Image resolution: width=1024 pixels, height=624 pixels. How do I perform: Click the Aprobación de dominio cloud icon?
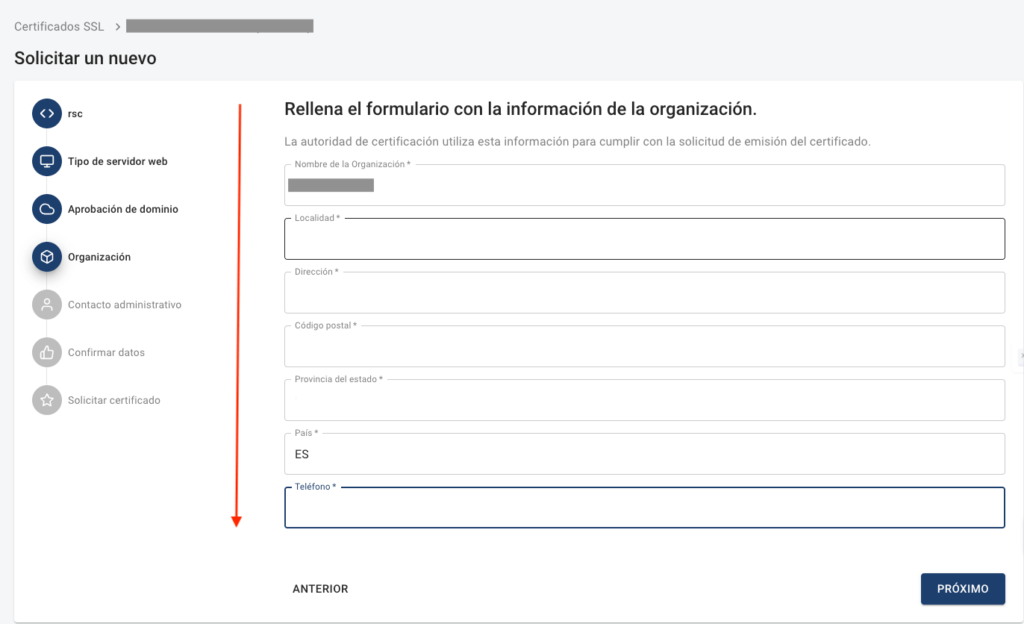point(47,209)
